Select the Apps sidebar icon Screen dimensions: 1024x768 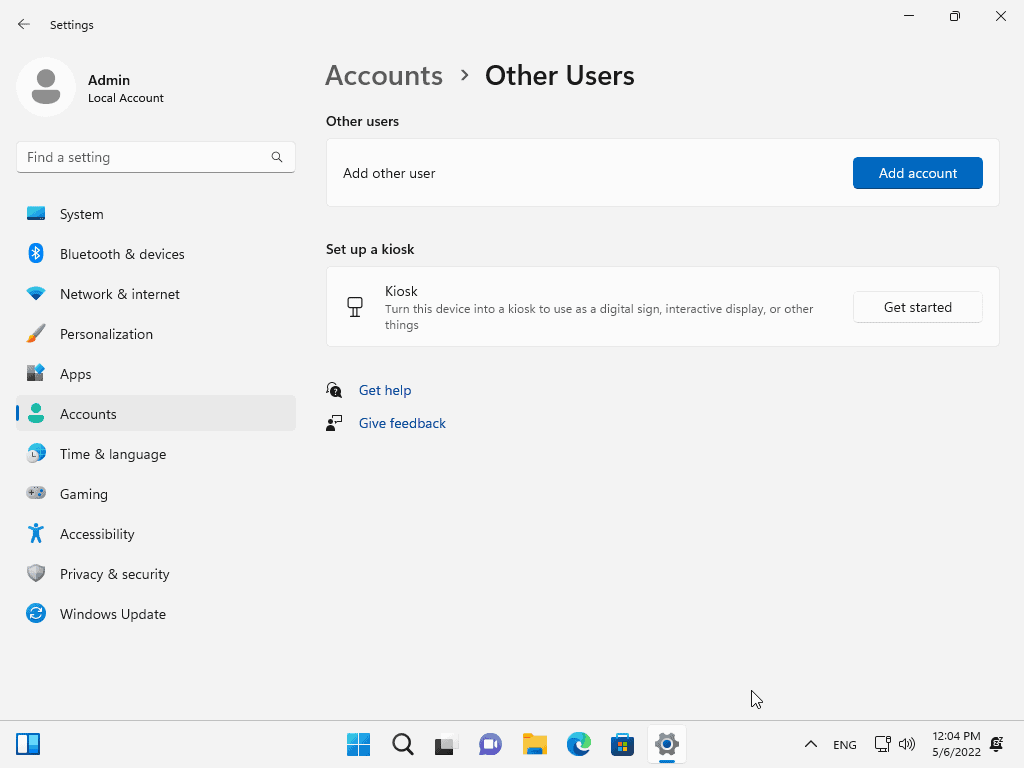pos(36,373)
